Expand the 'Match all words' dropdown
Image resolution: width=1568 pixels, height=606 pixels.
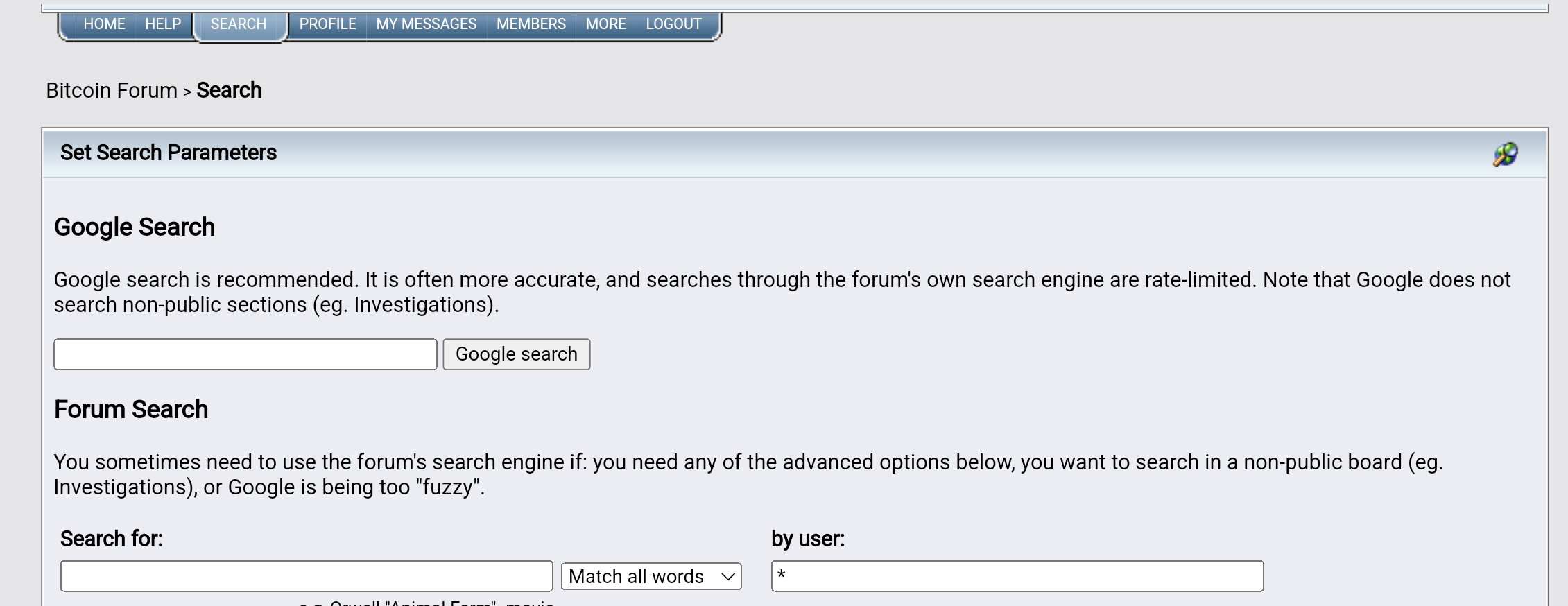(x=651, y=576)
